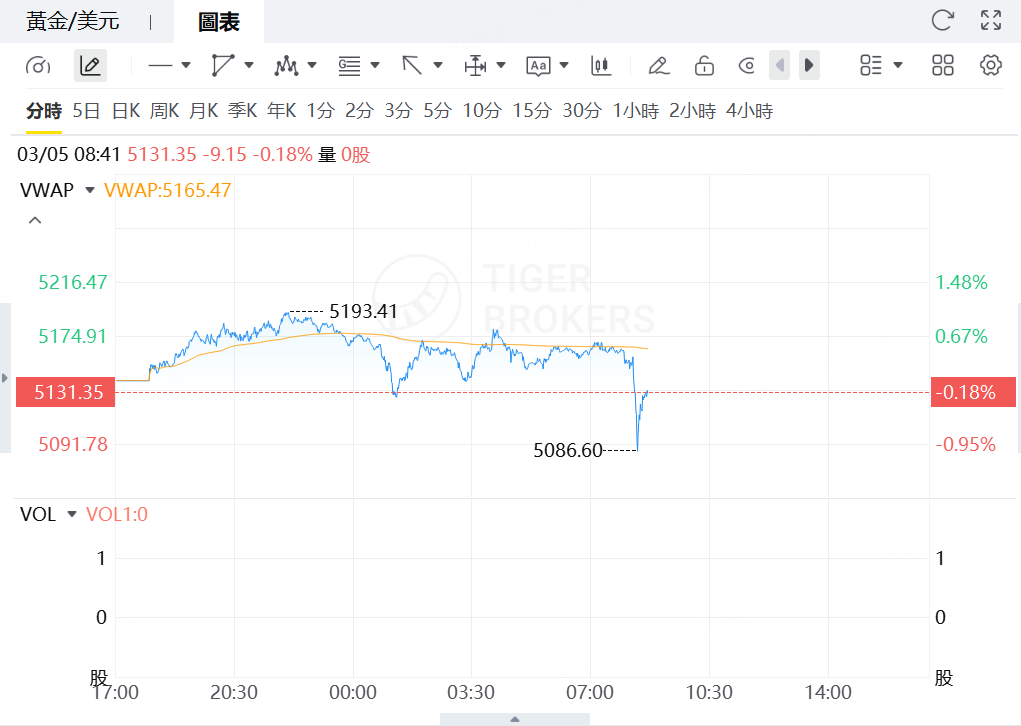This screenshot has width=1021, height=726.
Task: Switch to the 日K timeframe tab
Action: tap(125, 111)
